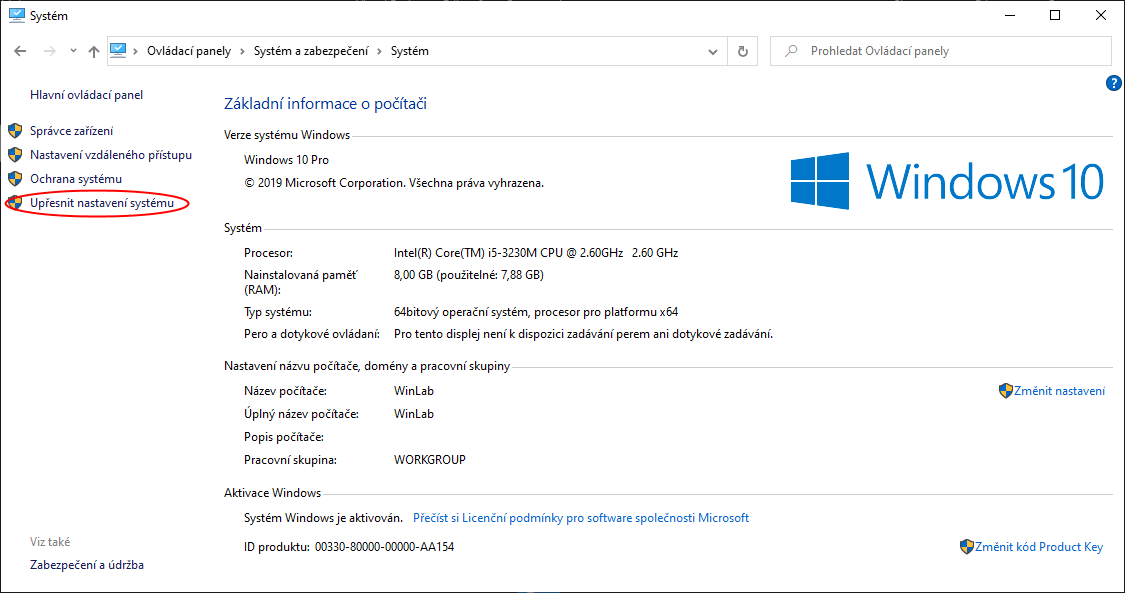Open the recent locations dropdown arrow

73,51
